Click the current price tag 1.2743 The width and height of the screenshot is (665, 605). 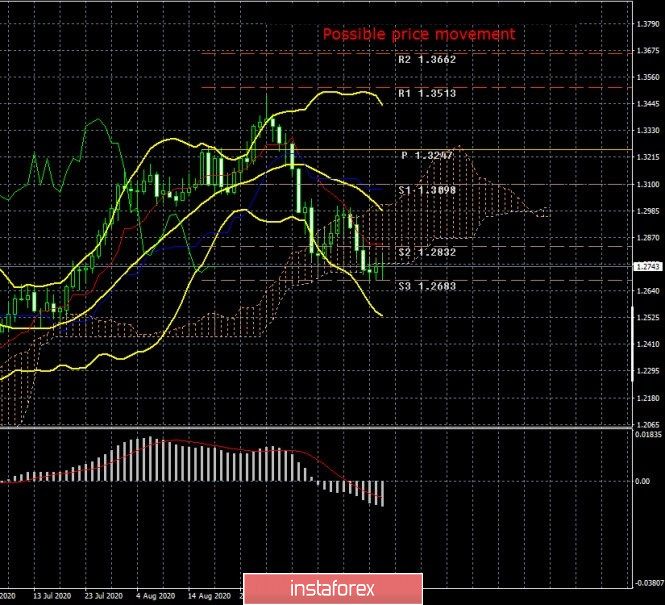[x=648, y=266]
